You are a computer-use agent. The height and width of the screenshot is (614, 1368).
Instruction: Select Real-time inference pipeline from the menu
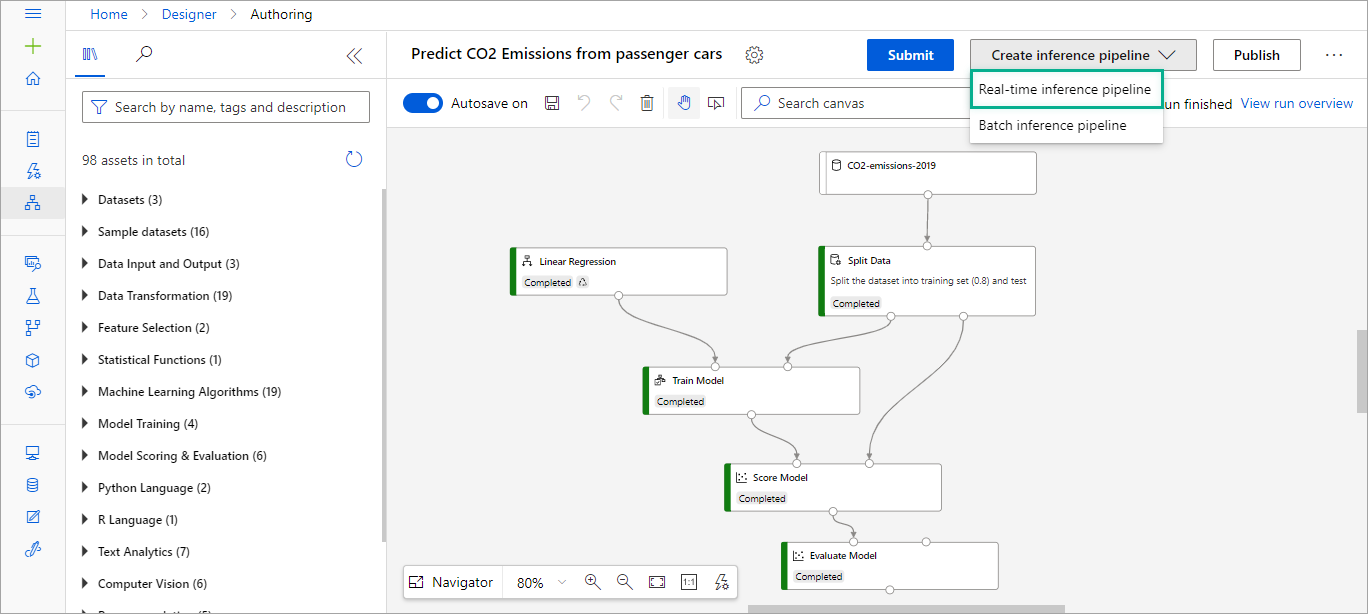1066,89
